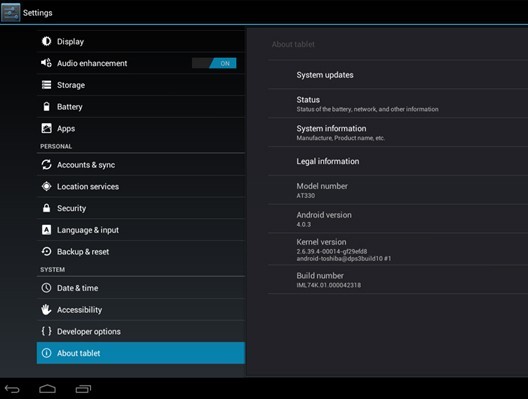Screen dimensions: 528x399
Task: Open Accounts & sync settings
Action: point(141,165)
